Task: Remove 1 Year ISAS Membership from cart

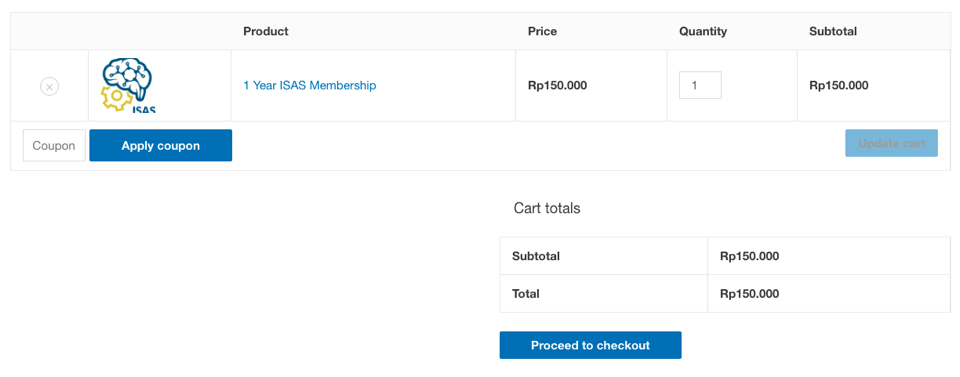Action: [50, 86]
